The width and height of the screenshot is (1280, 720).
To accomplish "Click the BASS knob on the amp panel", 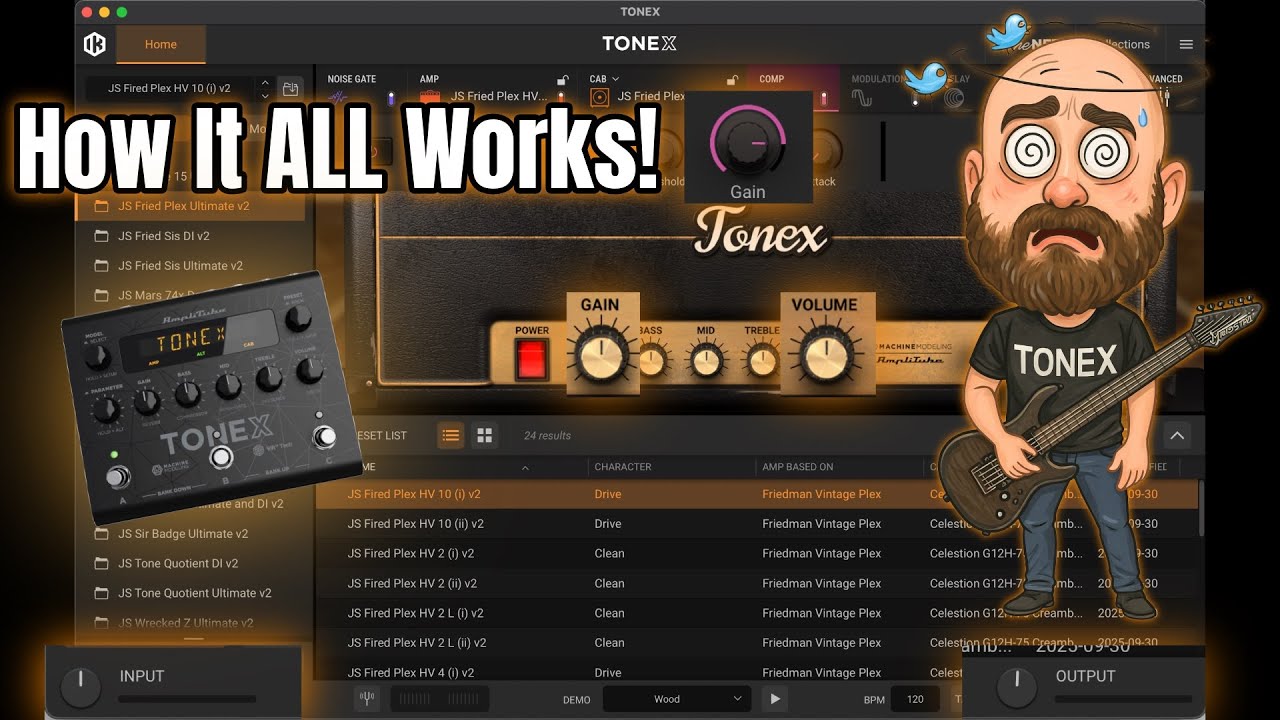I will [651, 360].
